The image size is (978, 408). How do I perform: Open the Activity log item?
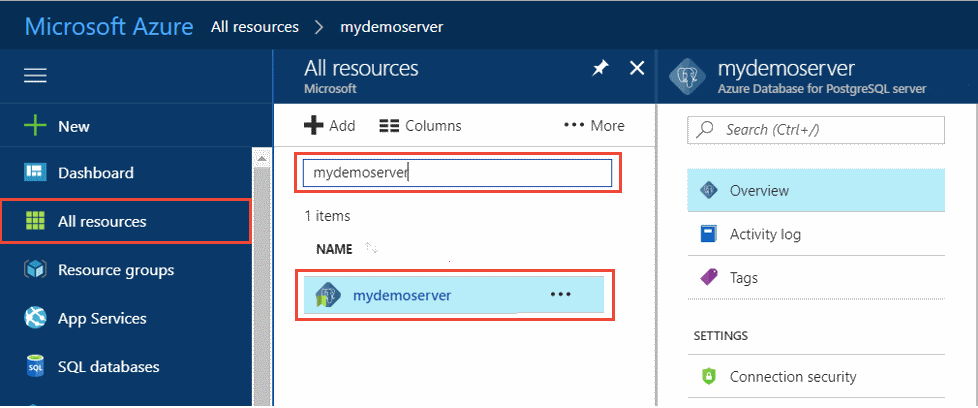[816, 235]
